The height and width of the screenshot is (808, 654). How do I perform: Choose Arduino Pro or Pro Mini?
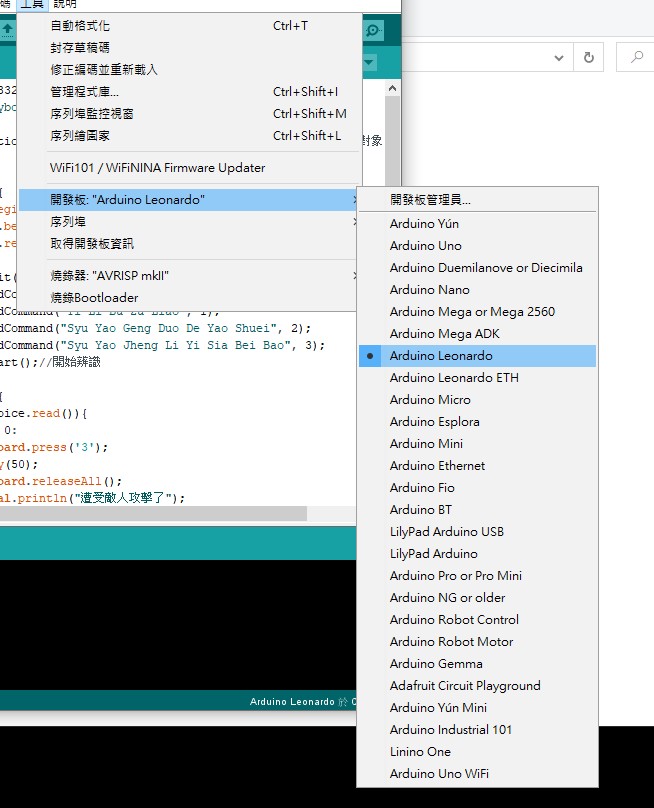477,576
